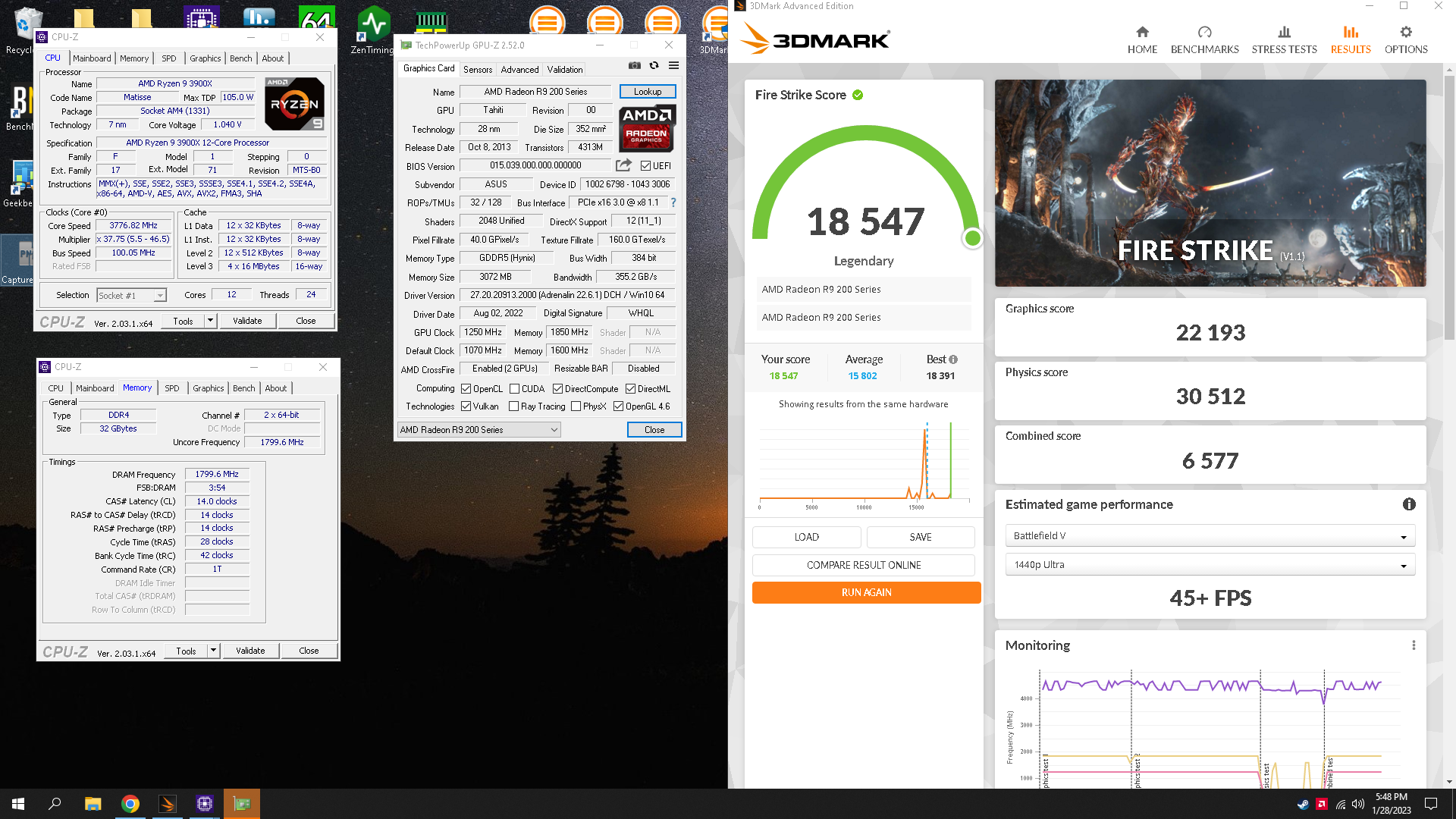Click the info icon beside Estimated game performance
Screen dimensions: 1456x819
pyautogui.click(x=1409, y=504)
